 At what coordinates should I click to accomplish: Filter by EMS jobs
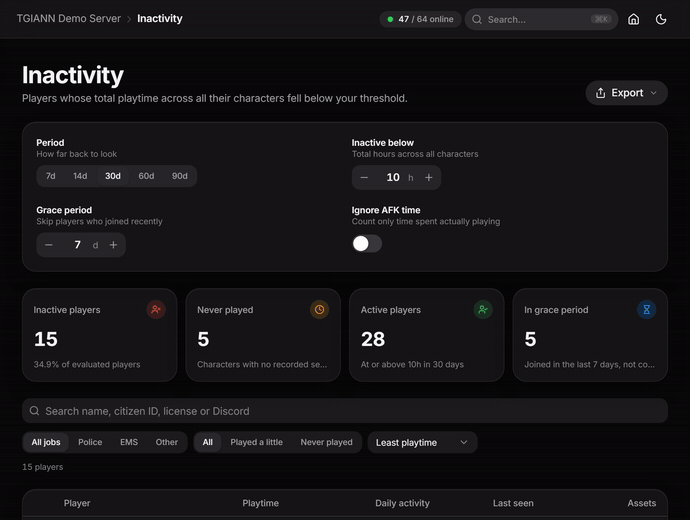coord(129,442)
